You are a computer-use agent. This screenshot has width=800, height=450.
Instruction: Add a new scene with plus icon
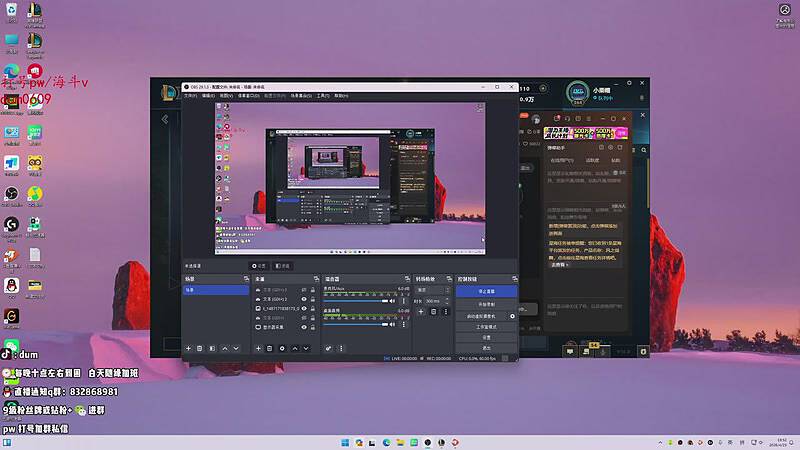(x=188, y=348)
